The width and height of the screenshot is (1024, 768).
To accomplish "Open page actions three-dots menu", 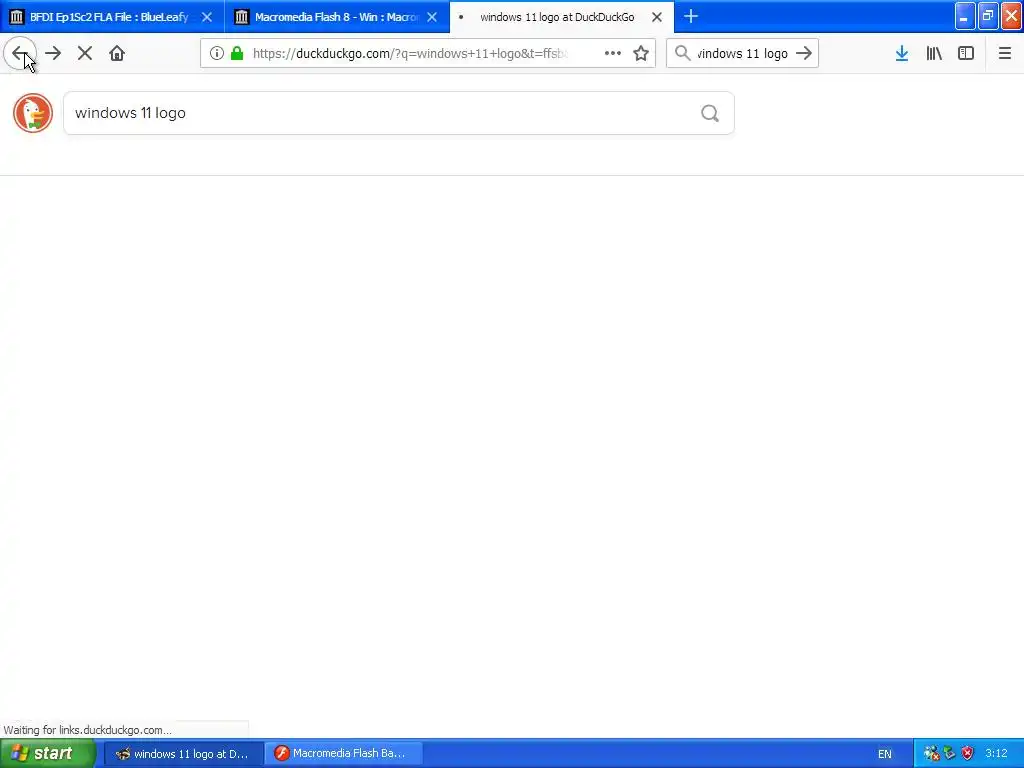I will click(x=613, y=54).
